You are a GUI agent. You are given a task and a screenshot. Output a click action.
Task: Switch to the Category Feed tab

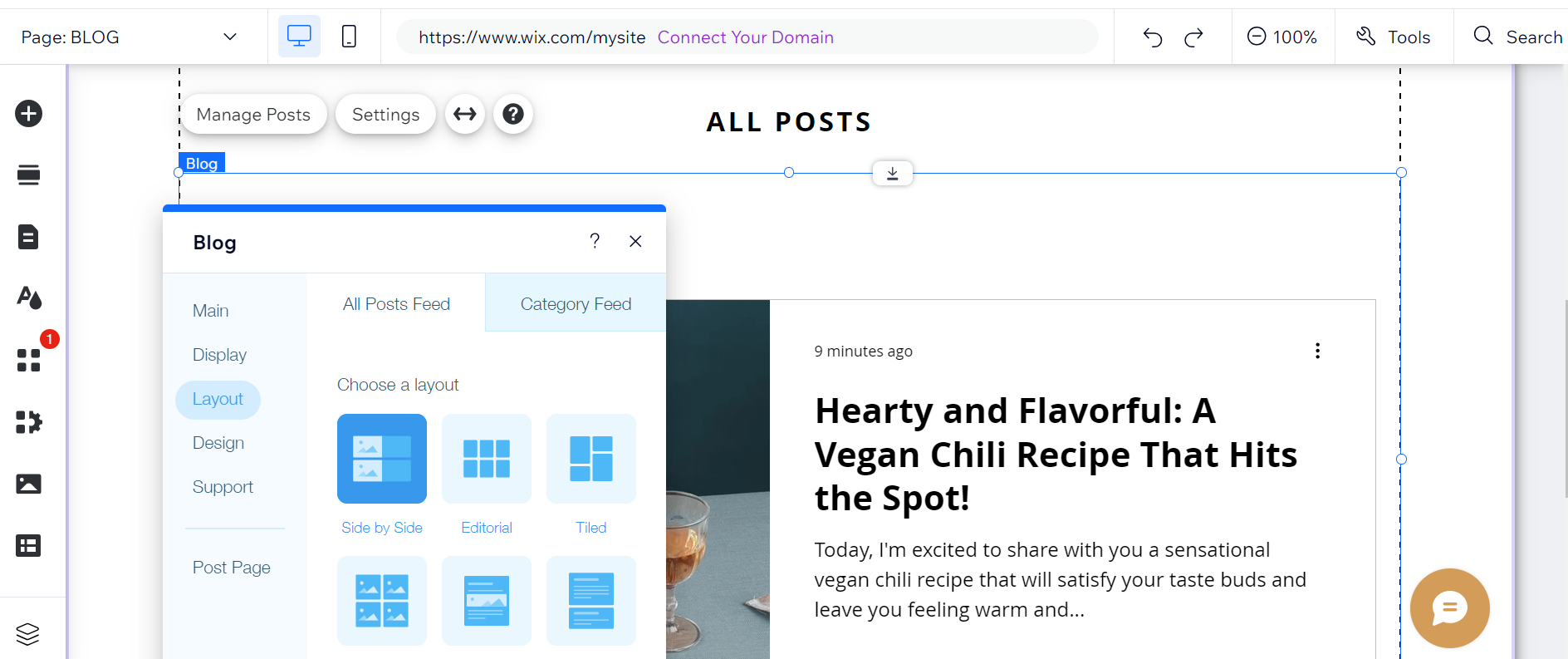[576, 304]
